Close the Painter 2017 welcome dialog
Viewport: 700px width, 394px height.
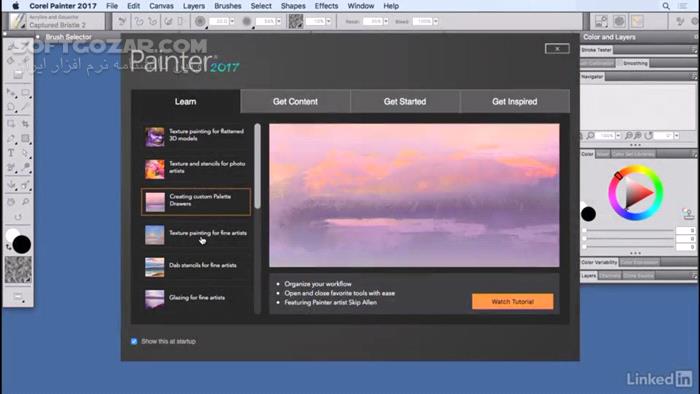coord(557,49)
